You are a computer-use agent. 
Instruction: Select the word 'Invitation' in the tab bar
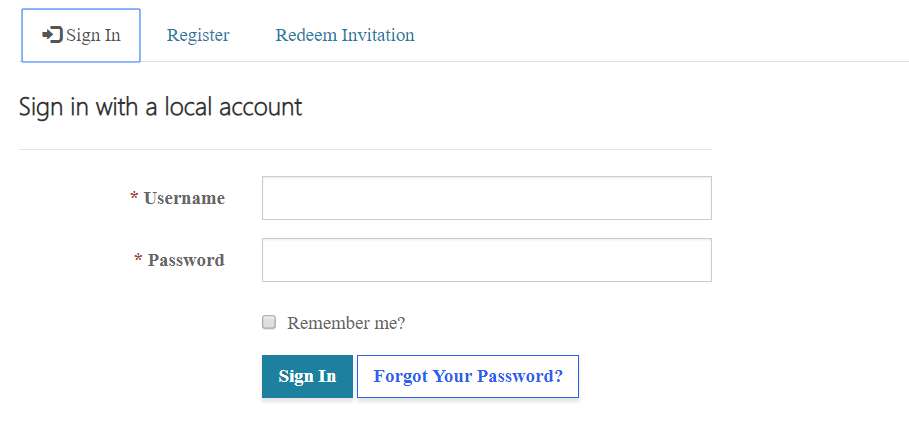click(x=378, y=35)
